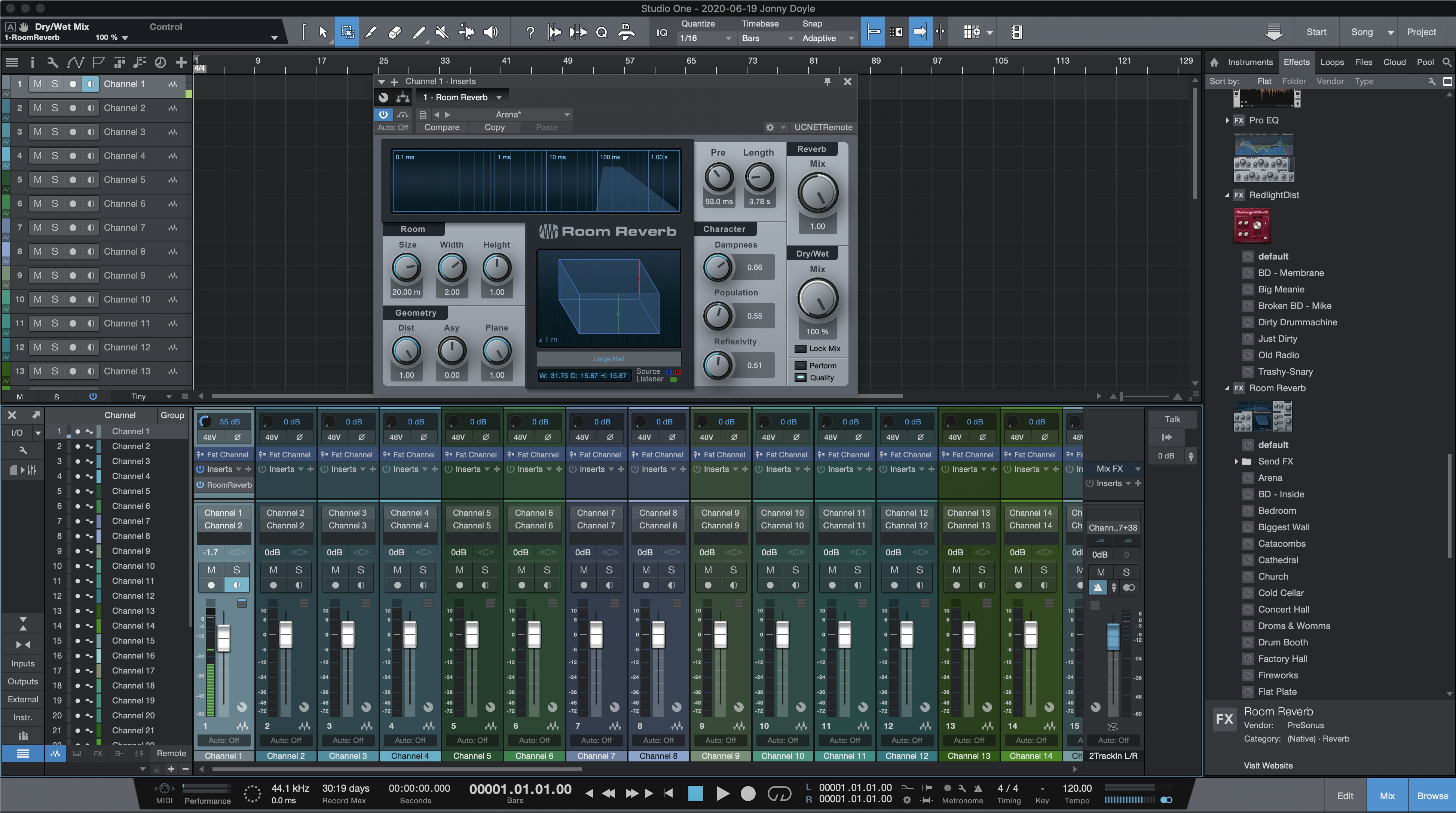Solo Channel 4 in the mixer
Image resolution: width=1456 pixels, height=813 pixels.
click(x=423, y=570)
